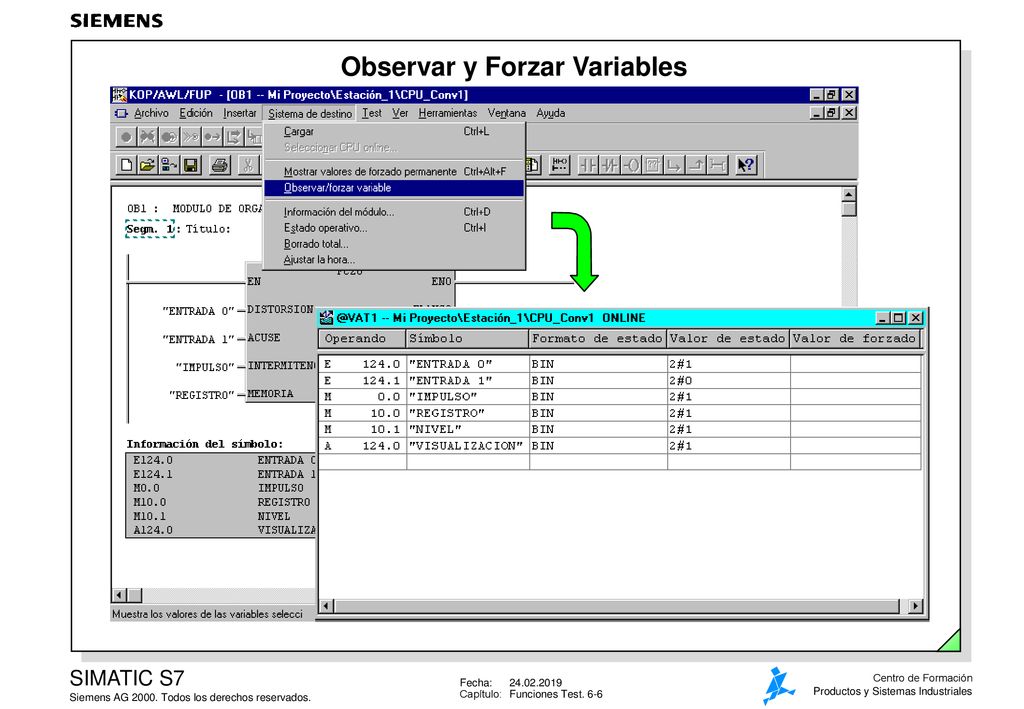This screenshot has width=1024, height=709.
Task: Click forced value cell for "IMPULSO"
Action: point(856,397)
